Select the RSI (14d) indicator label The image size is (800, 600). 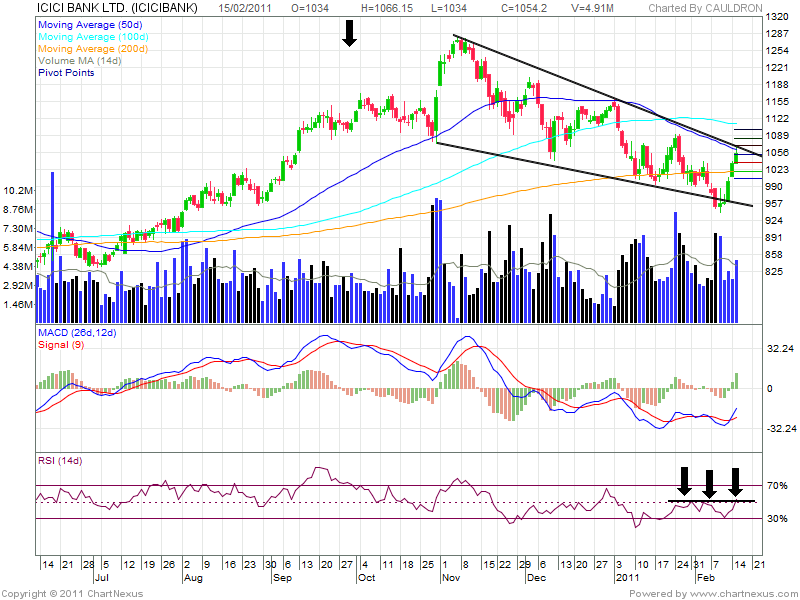62,461
